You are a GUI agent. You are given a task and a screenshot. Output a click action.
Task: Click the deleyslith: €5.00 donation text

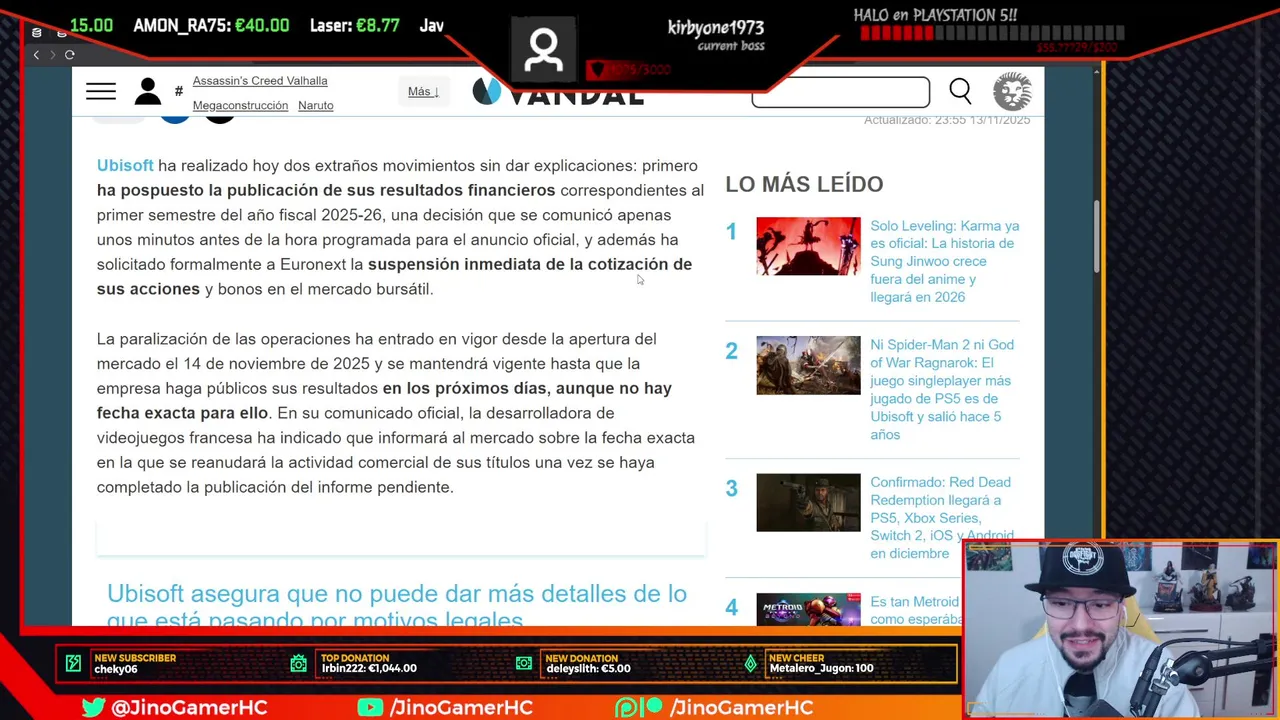pos(588,668)
